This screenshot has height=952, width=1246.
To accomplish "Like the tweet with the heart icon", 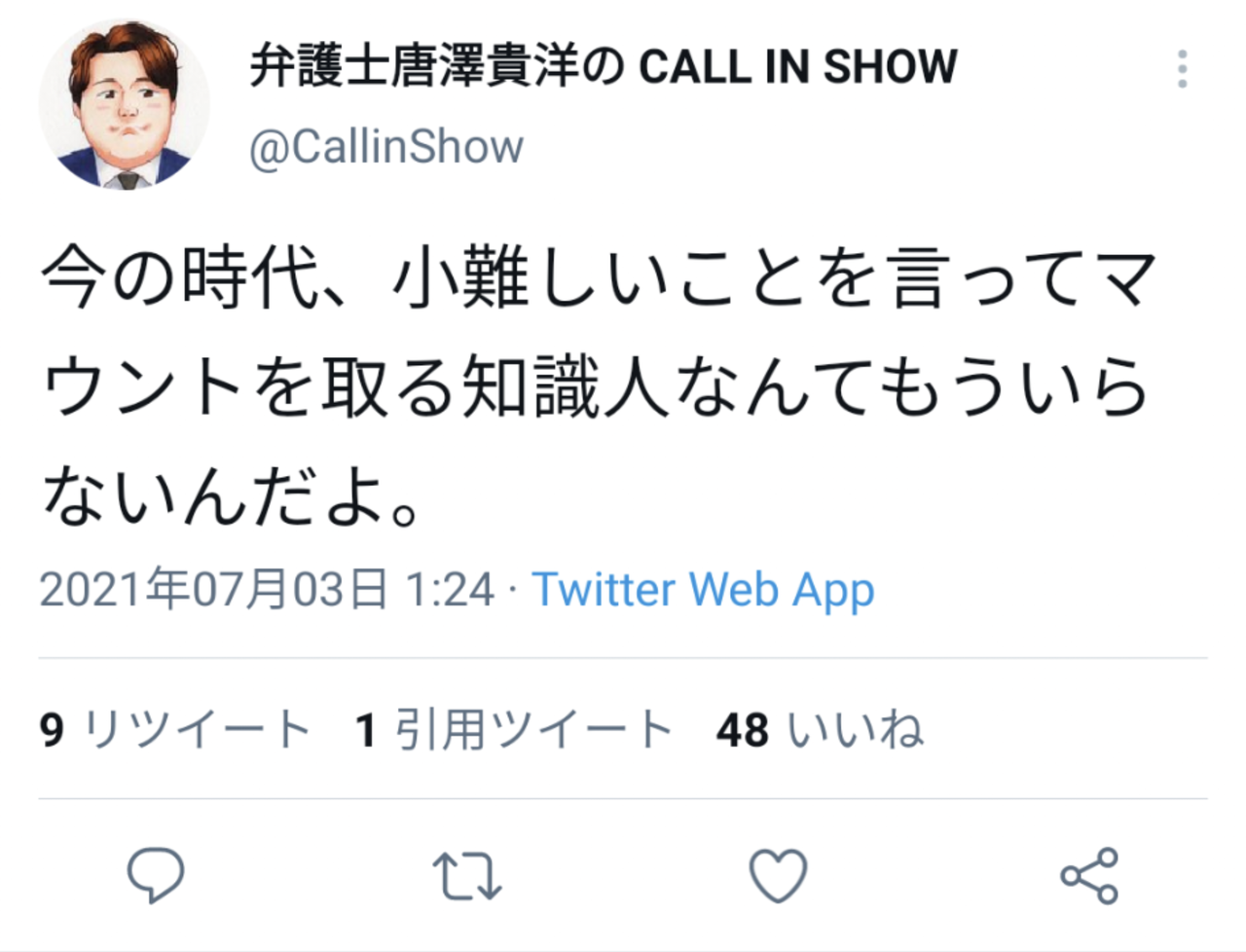I will pyautogui.click(x=779, y=875).
